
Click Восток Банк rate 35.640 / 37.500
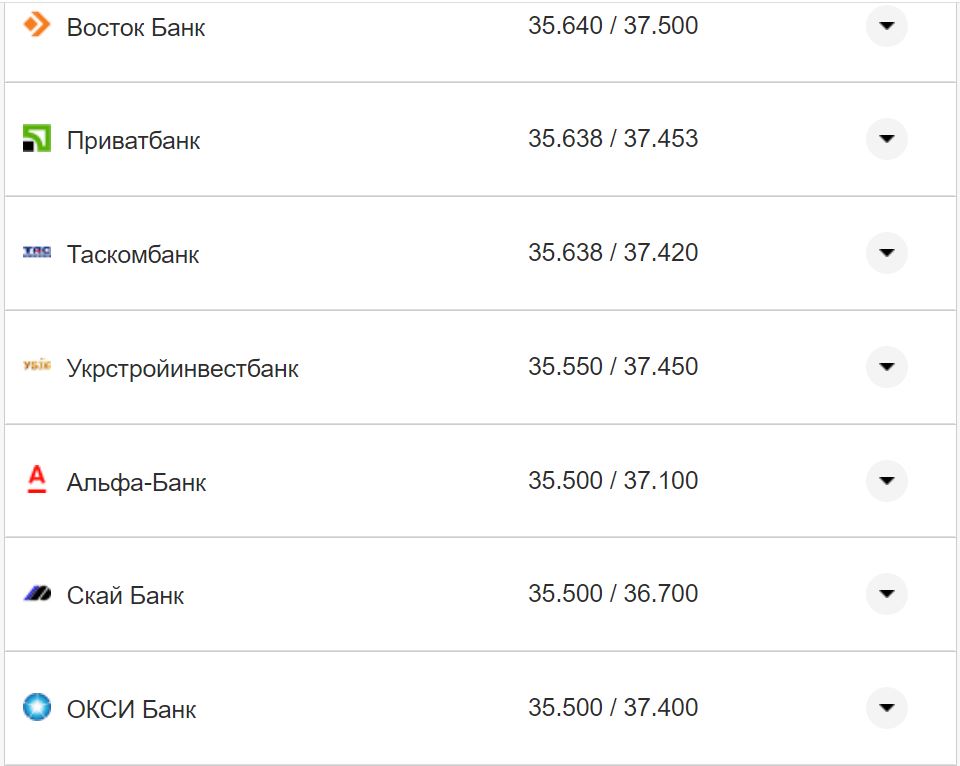(x=613, y=26)
